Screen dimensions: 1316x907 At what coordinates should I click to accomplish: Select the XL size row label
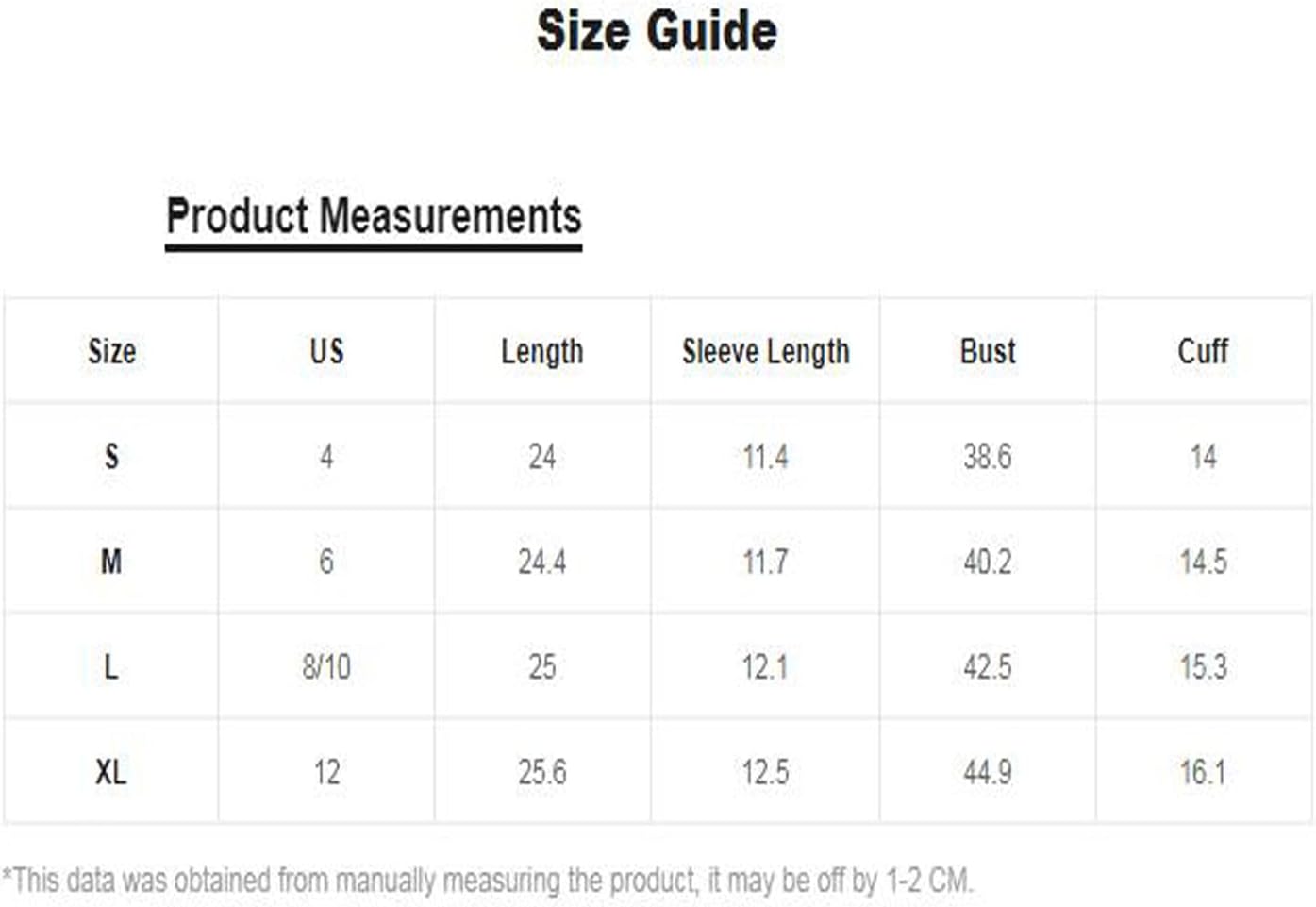coord(110,772)
